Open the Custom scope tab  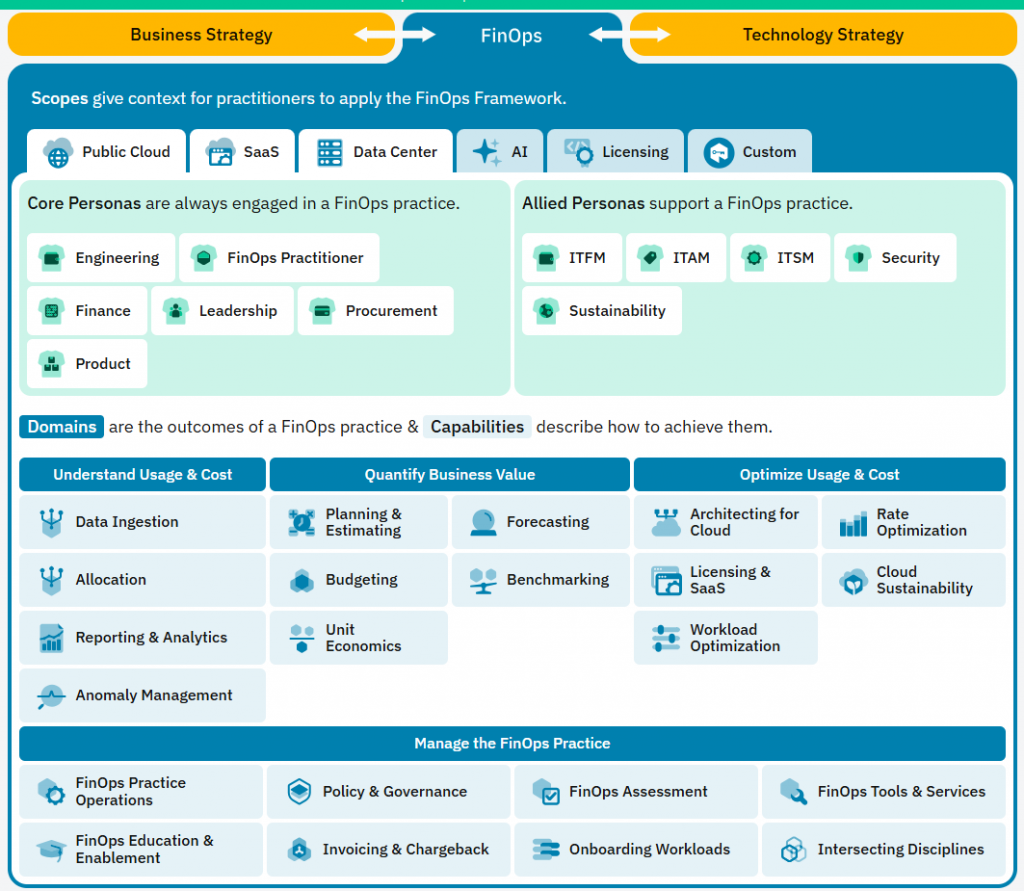(750, 152)
